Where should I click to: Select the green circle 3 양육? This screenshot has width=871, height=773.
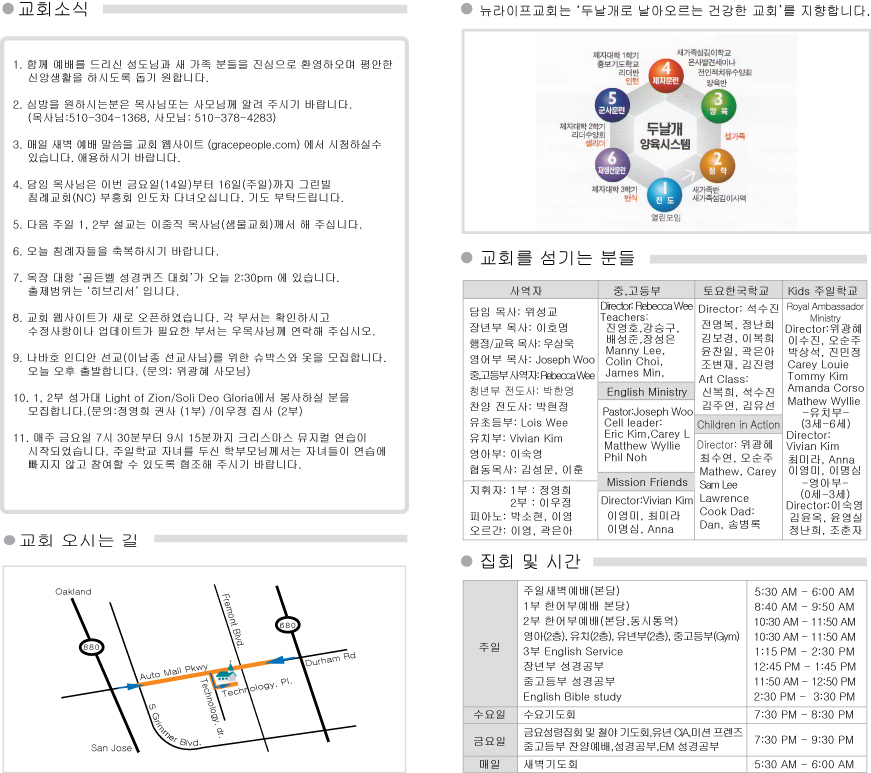click(718, 105)
